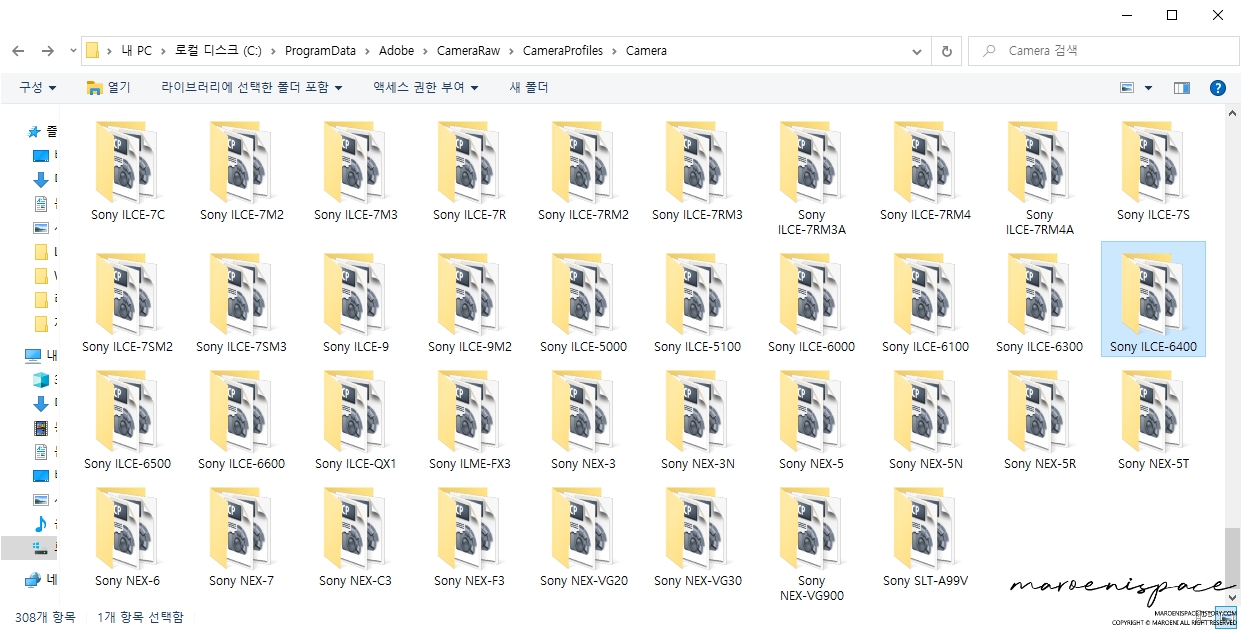The height and width of the screenshot is (630, 1242).
Task: Toggle the preview pane button
Action: [x=1182, y=88]
